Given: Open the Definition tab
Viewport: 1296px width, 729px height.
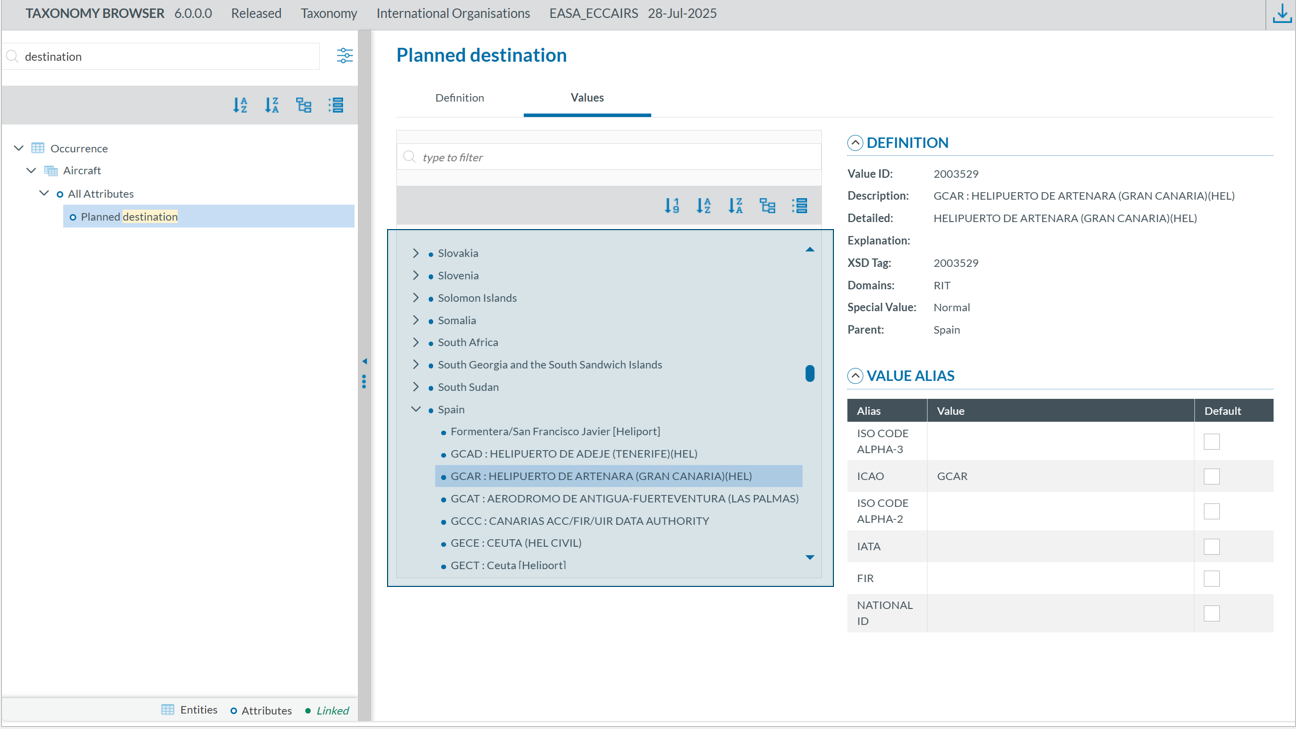Looking at the screenshot, I should (x=459, y=98).
